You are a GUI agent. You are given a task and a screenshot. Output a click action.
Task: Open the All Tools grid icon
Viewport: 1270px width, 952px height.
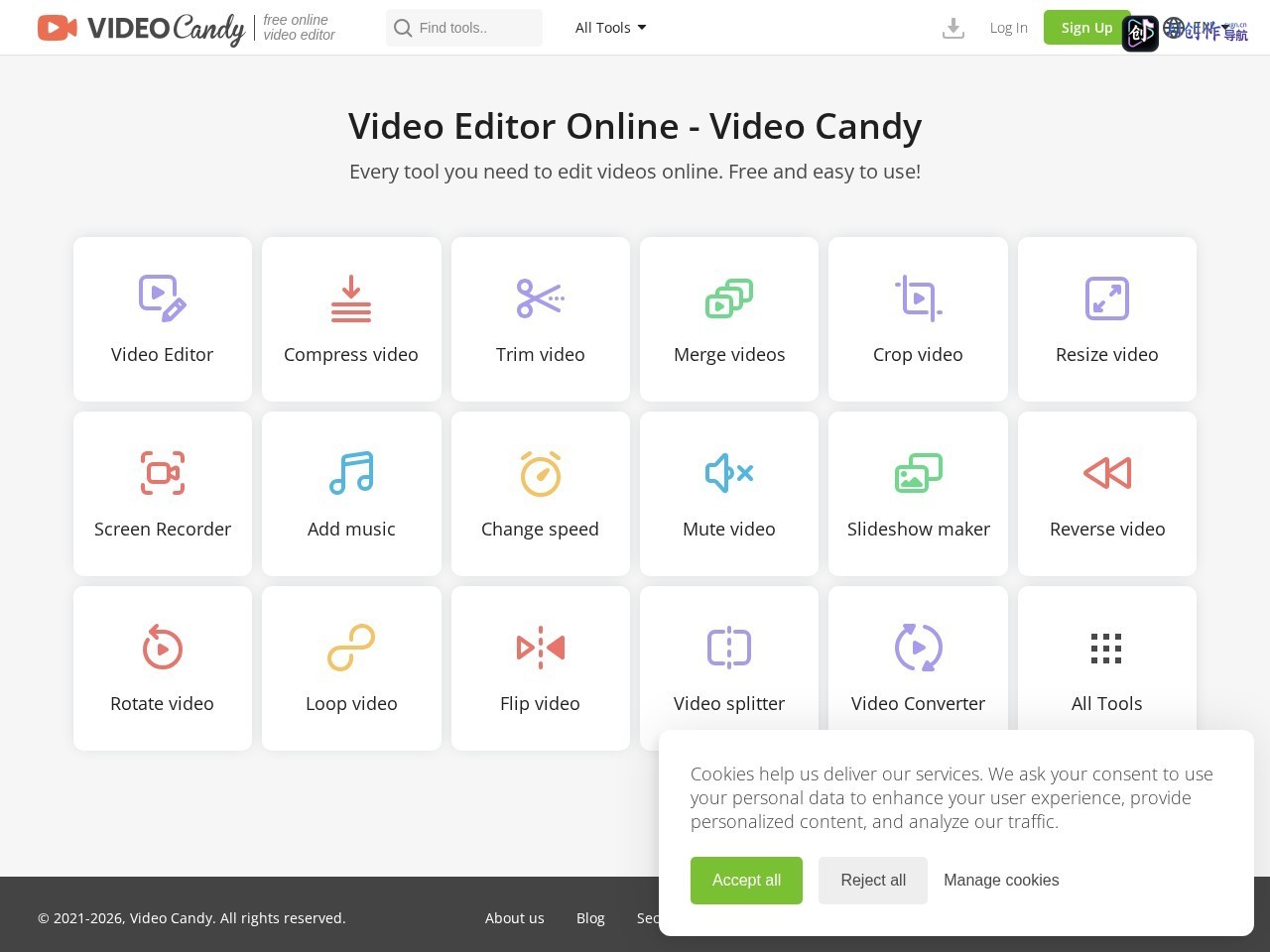pos(1107,648)
